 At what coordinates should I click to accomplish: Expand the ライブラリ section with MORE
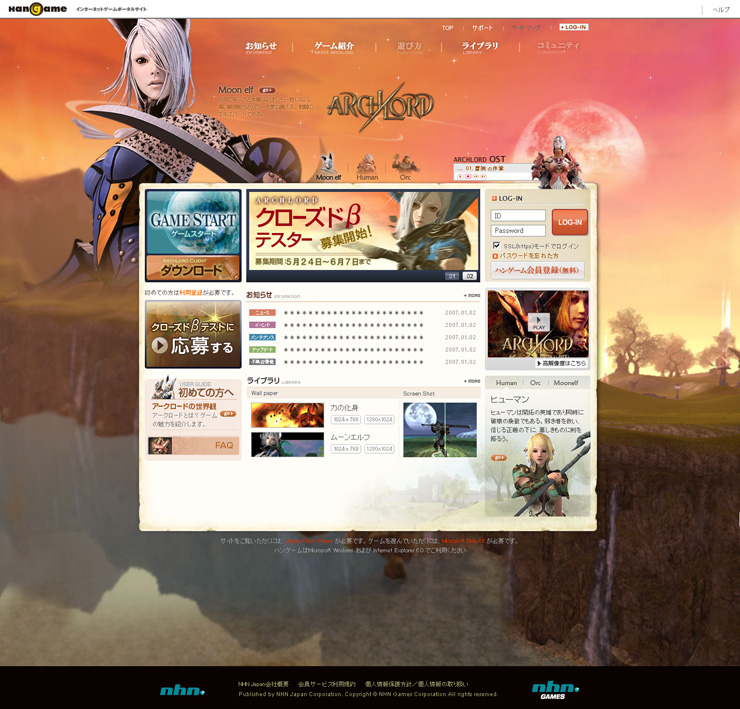472,381
